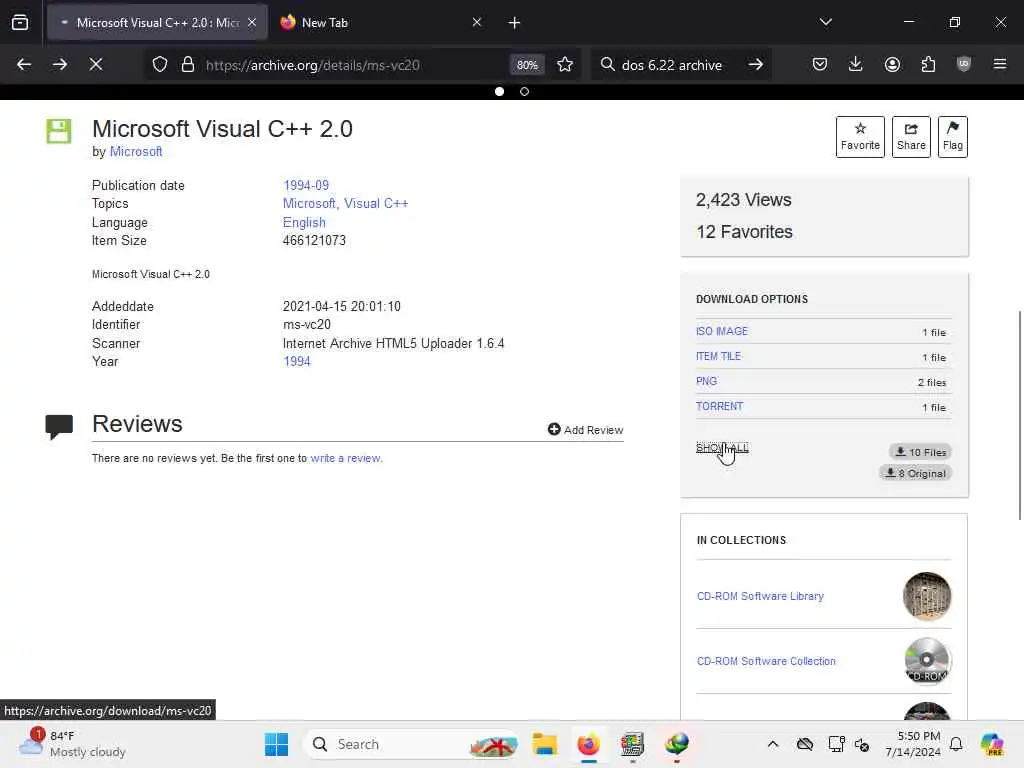1024x768 pixels.
Task: Click the speaker muted volume tray icon
Action: pyautogui.click(x=862, y=744)
